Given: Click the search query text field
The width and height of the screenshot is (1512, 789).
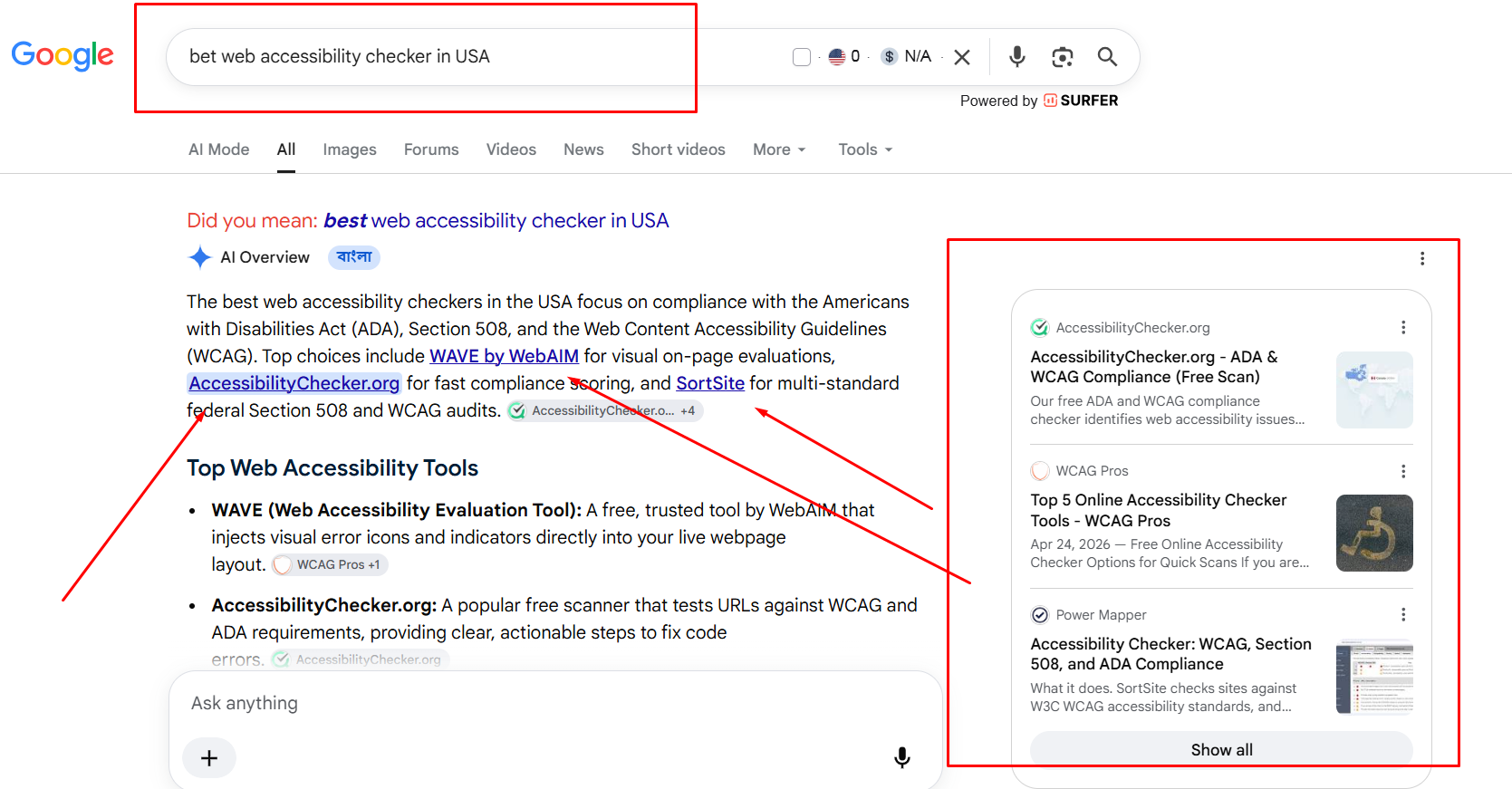Looking at the screenshot, I should (480, 57).
